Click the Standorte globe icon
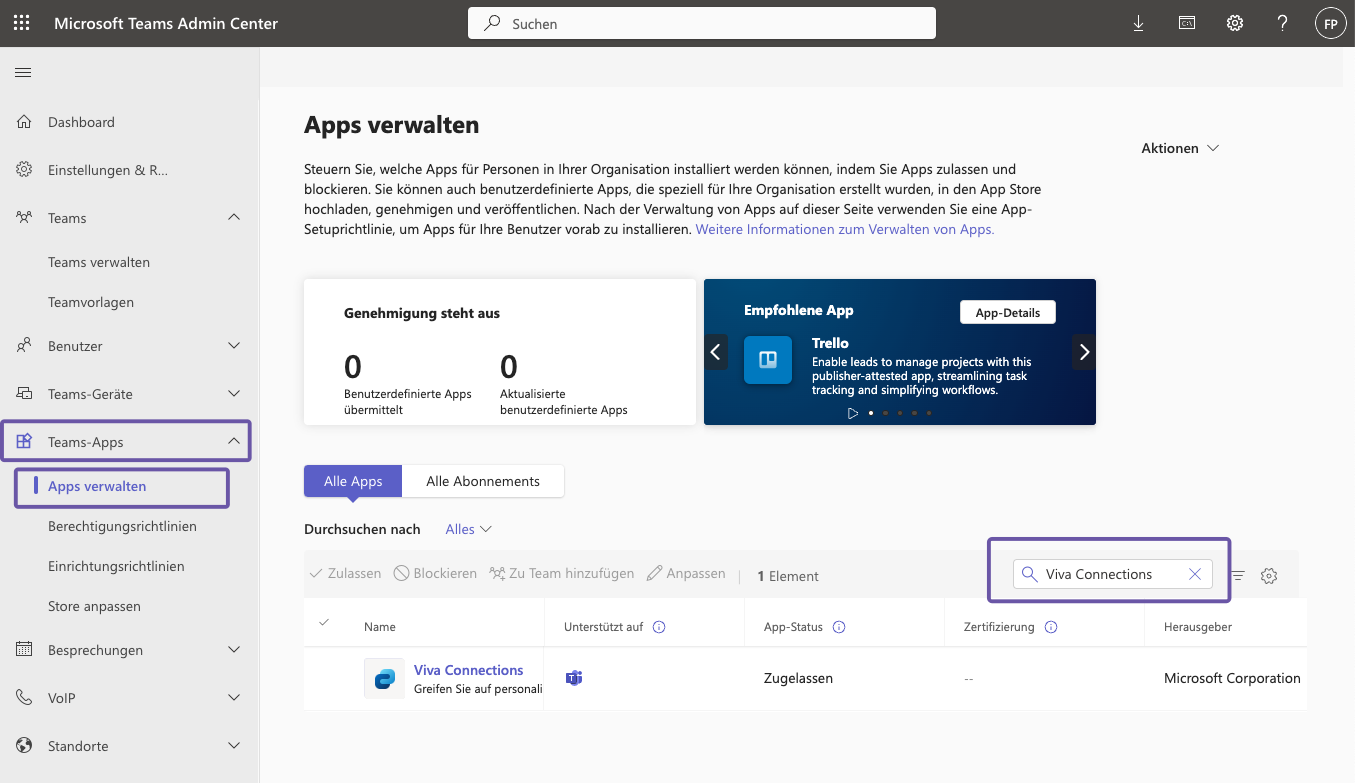The image size is (1355, 783). (x=25, y=746)
